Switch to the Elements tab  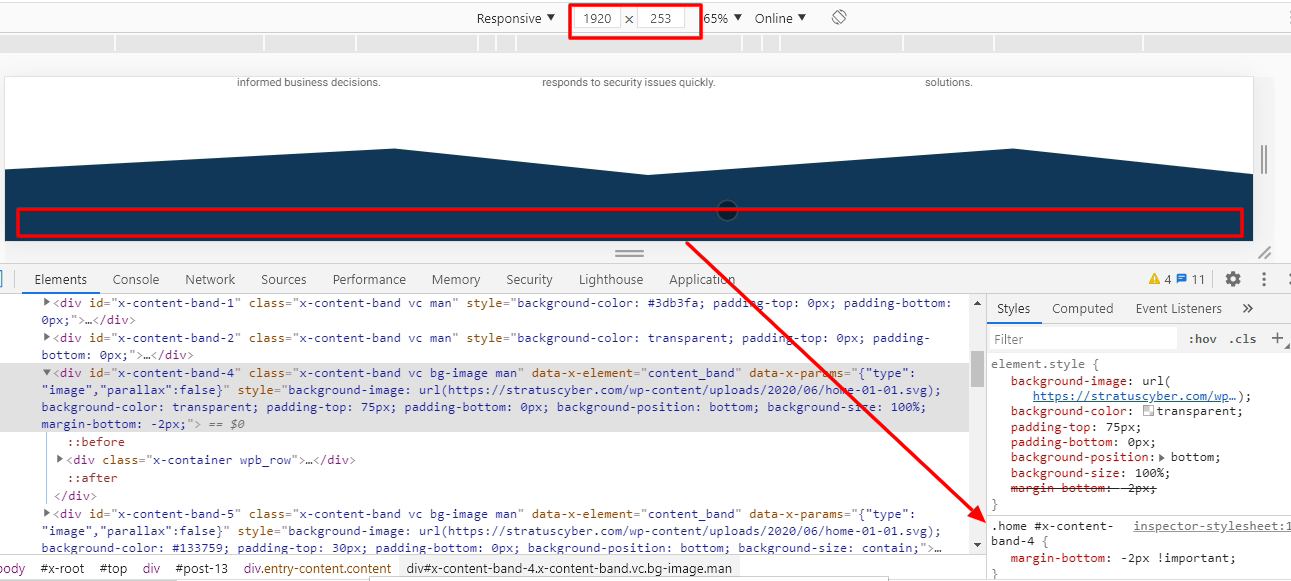[x=61, y=279]
